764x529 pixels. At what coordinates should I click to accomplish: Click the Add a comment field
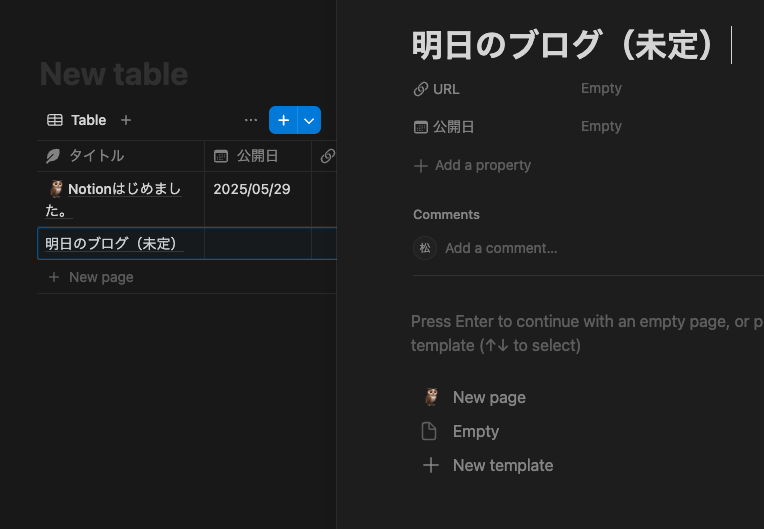501,248
